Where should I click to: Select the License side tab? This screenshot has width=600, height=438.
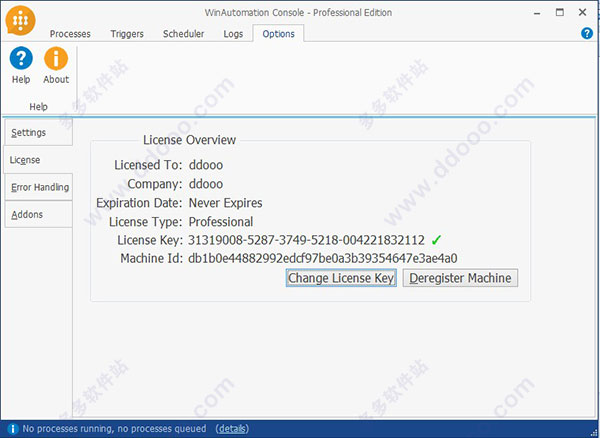coord(38,160)
